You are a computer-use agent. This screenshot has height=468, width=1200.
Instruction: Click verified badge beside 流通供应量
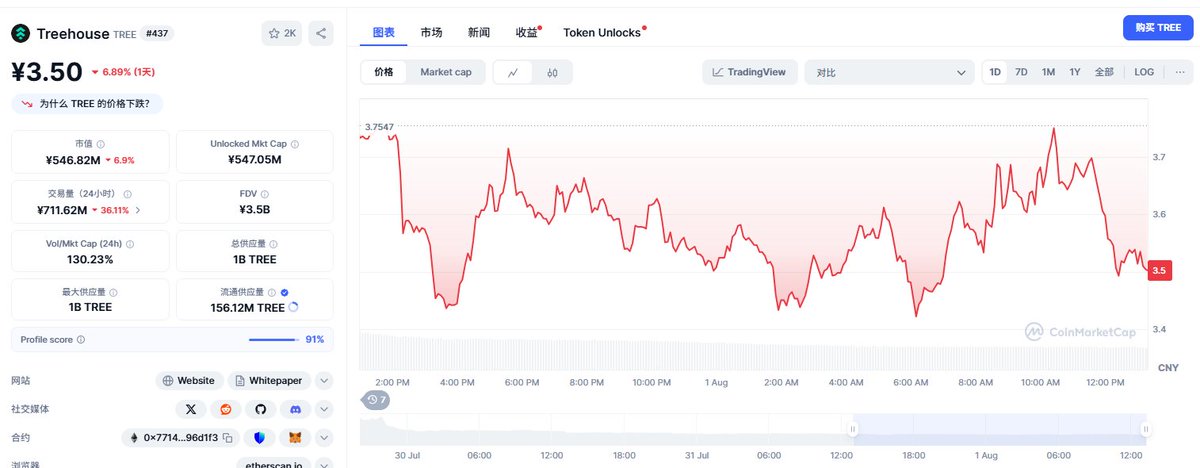point(285,292)
